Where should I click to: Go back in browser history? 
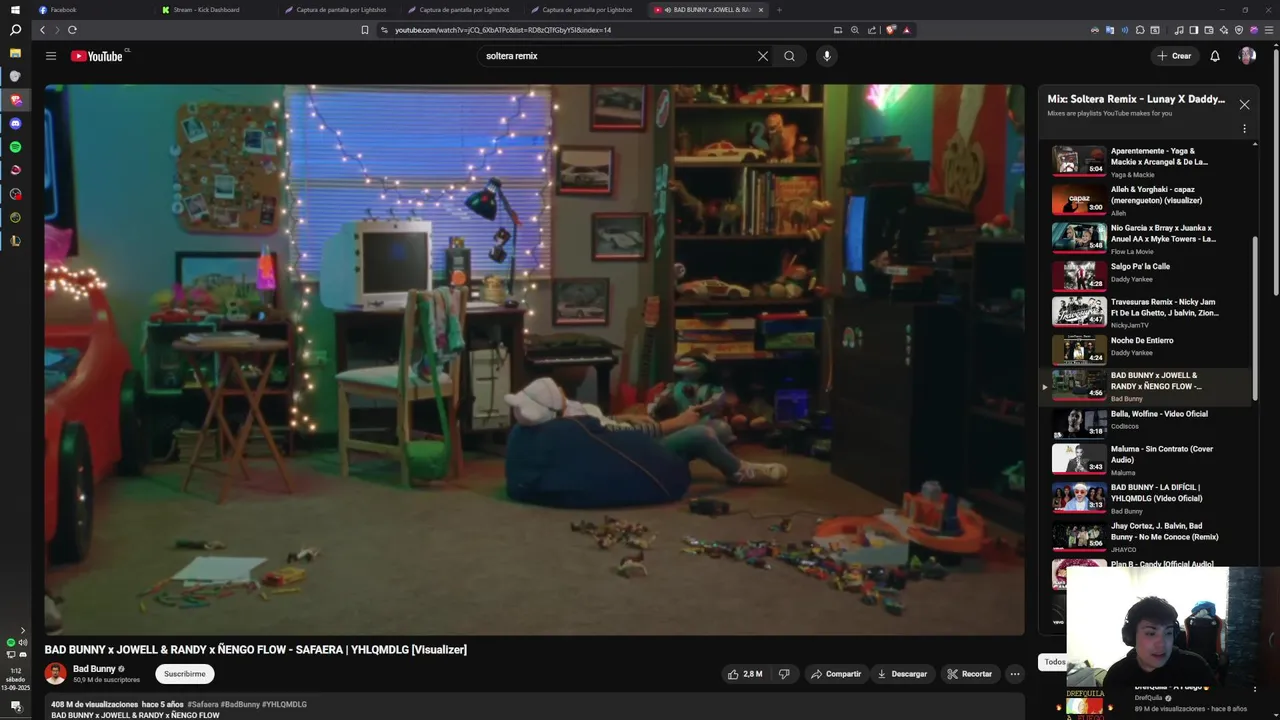42,30
